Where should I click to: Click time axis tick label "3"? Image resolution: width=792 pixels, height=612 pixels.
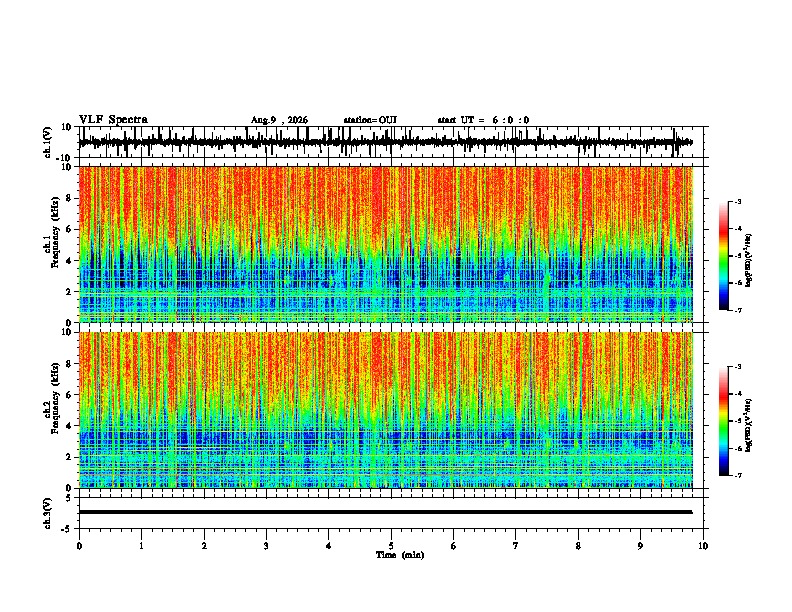coord(266,546)
